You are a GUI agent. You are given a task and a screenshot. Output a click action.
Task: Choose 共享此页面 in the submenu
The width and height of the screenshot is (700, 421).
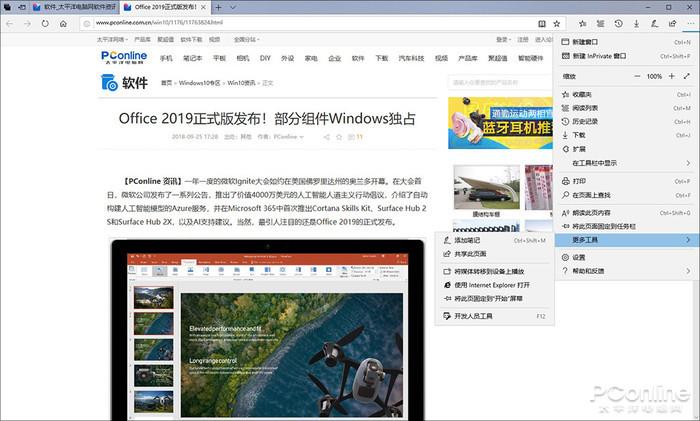click(x=495, y=254)
